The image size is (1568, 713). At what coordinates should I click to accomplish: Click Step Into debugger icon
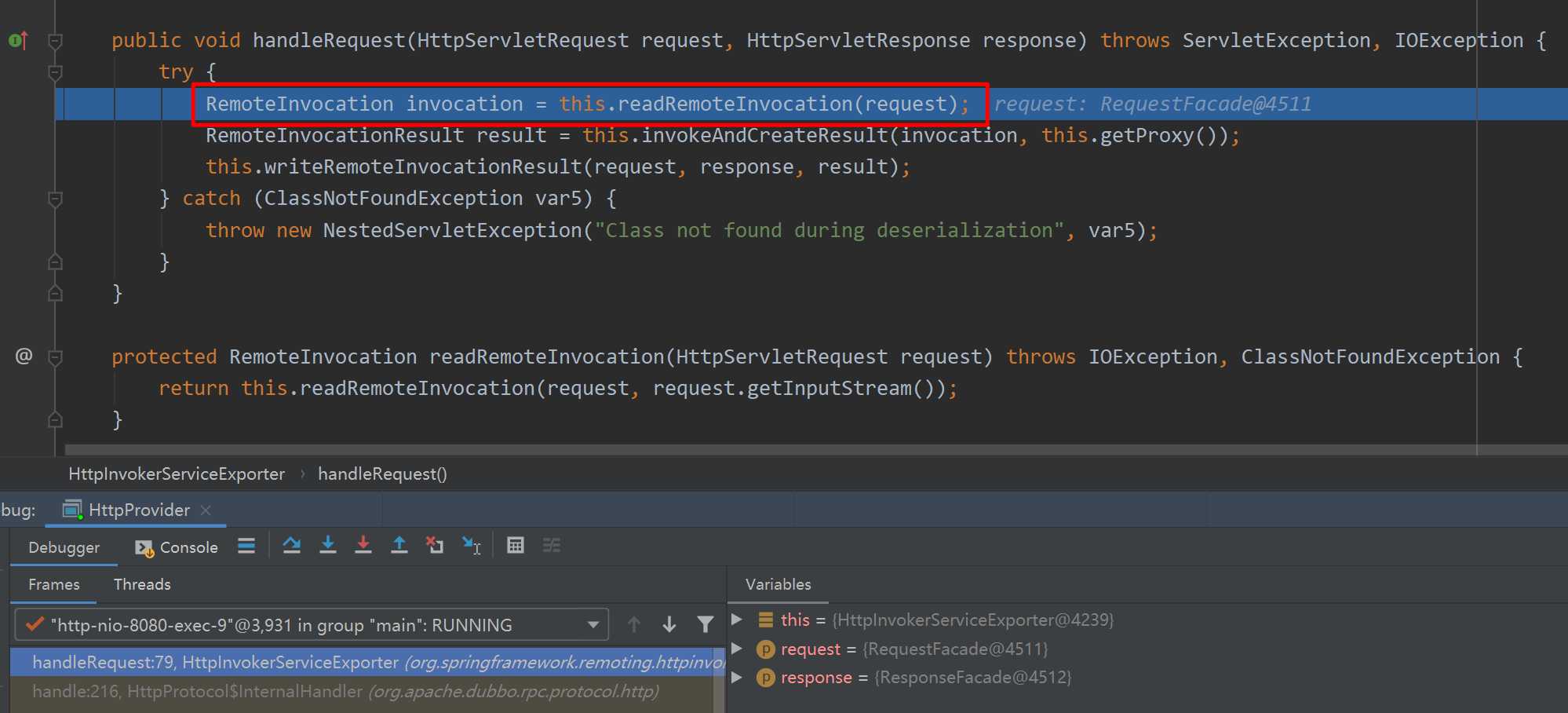pyautogui.click(x=328, y=546)
